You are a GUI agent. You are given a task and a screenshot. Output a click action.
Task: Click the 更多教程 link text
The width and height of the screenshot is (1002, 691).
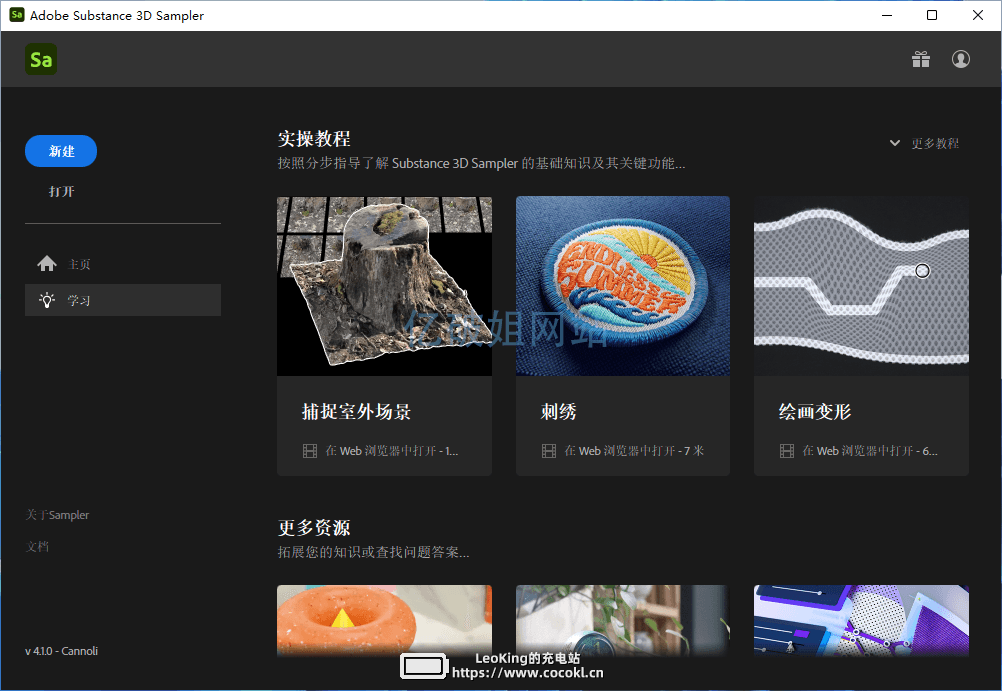click(x=935, y=143)
